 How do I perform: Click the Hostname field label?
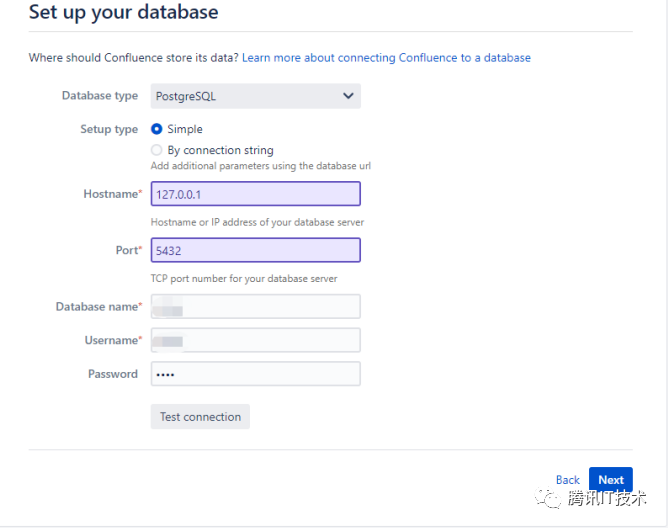coord(110,194)
